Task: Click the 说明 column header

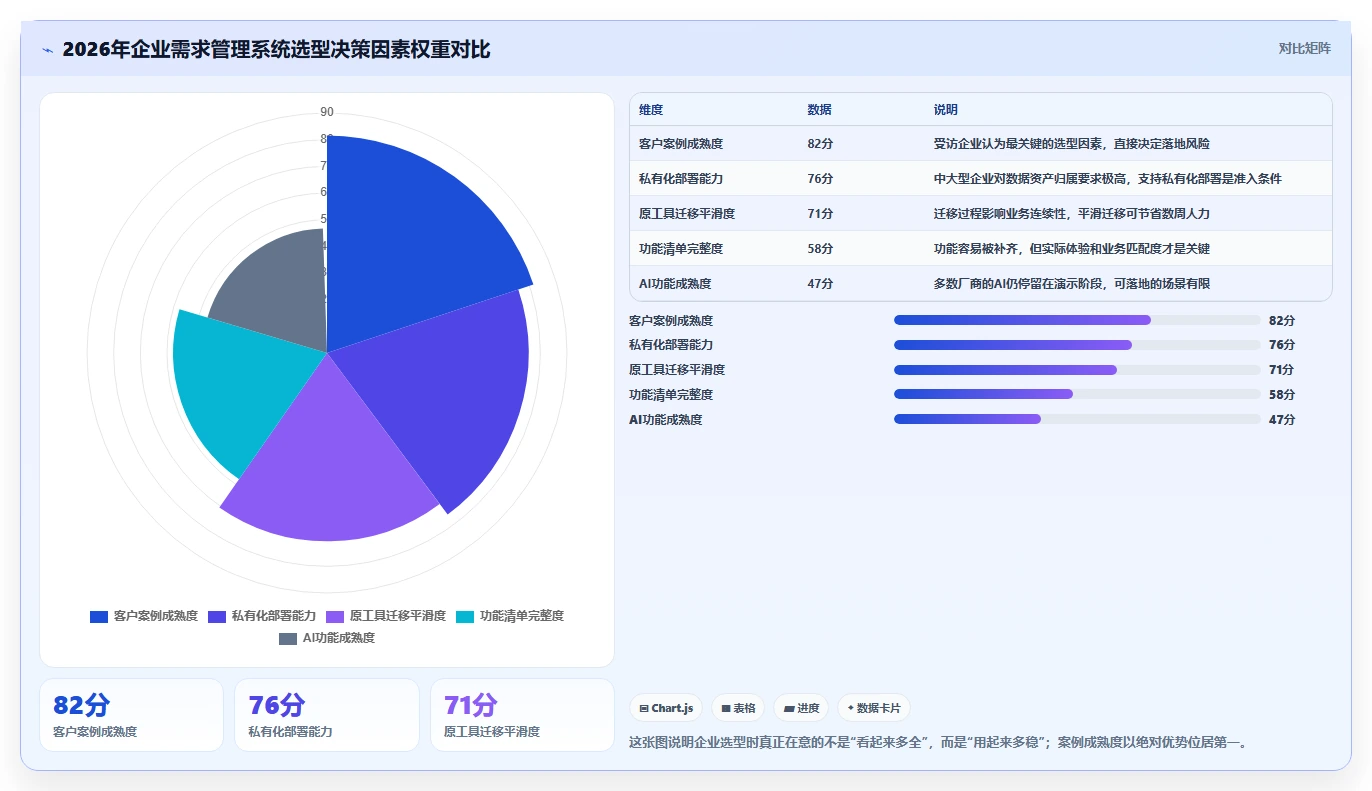Action: click(946, 110)
